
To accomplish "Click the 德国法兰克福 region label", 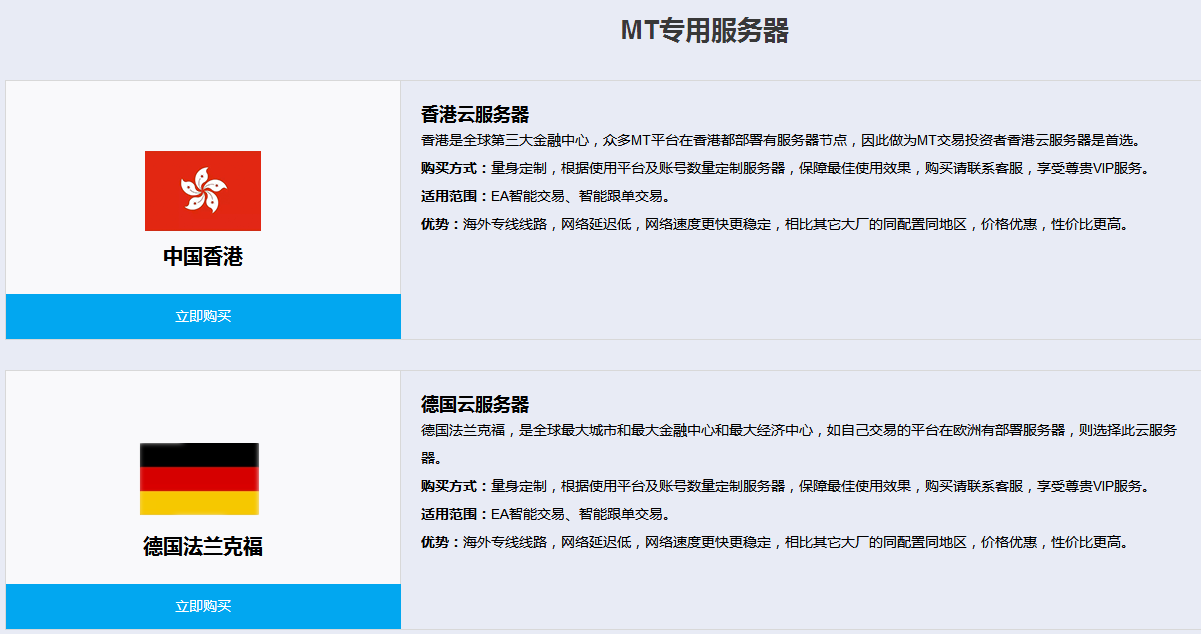I will tap(203, 547).
